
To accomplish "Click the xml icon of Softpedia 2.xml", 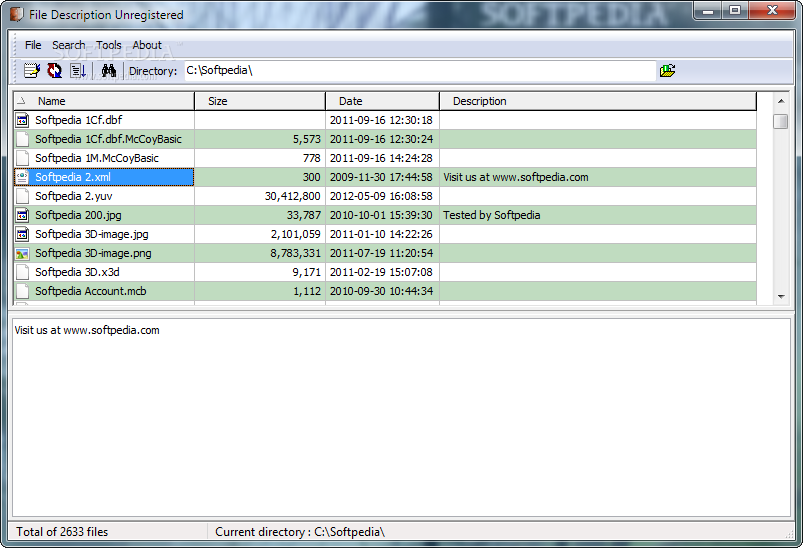I will click(22, 177).
